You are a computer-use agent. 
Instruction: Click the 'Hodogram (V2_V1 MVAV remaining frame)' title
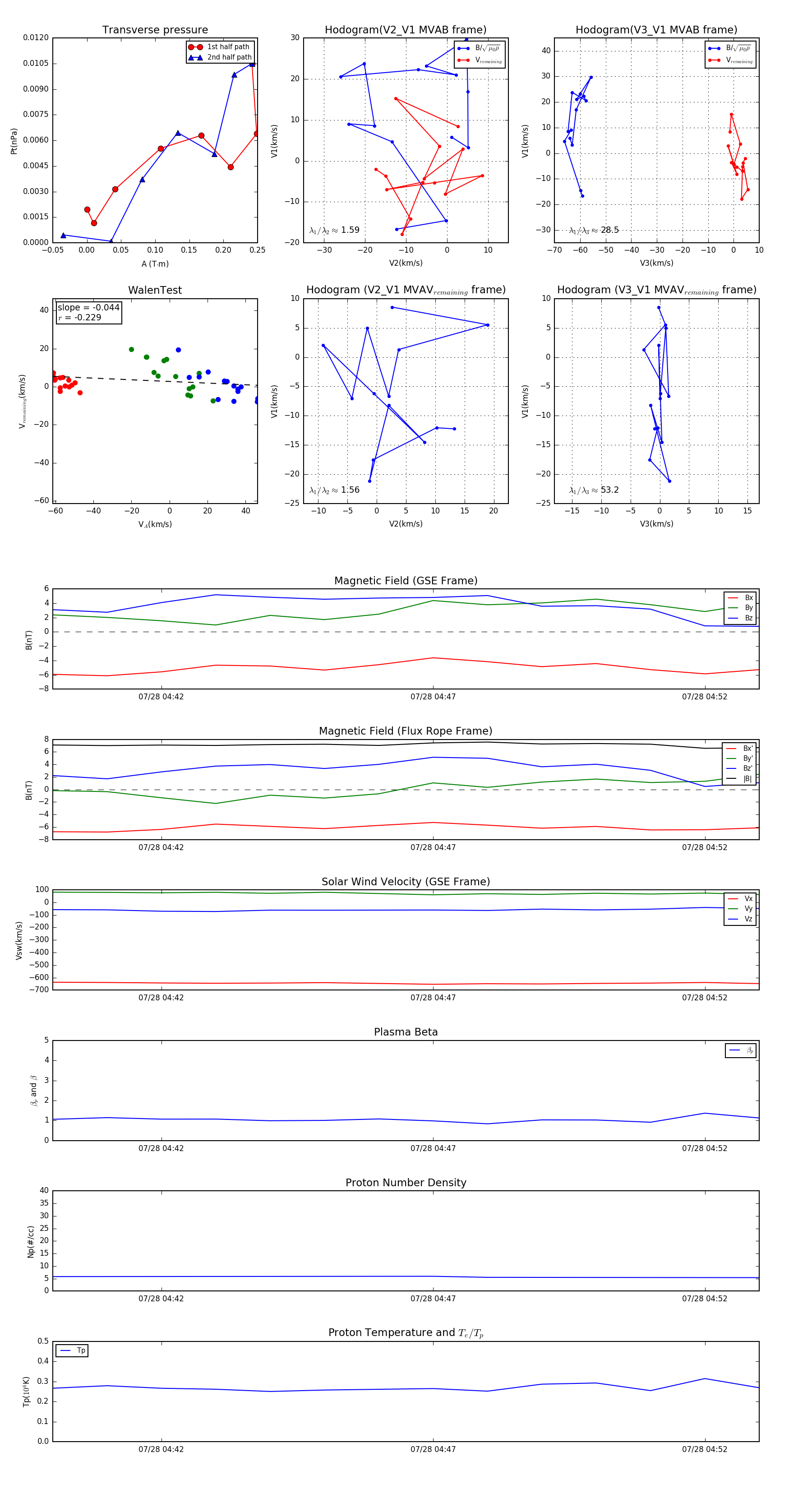(x=406, y=290)
